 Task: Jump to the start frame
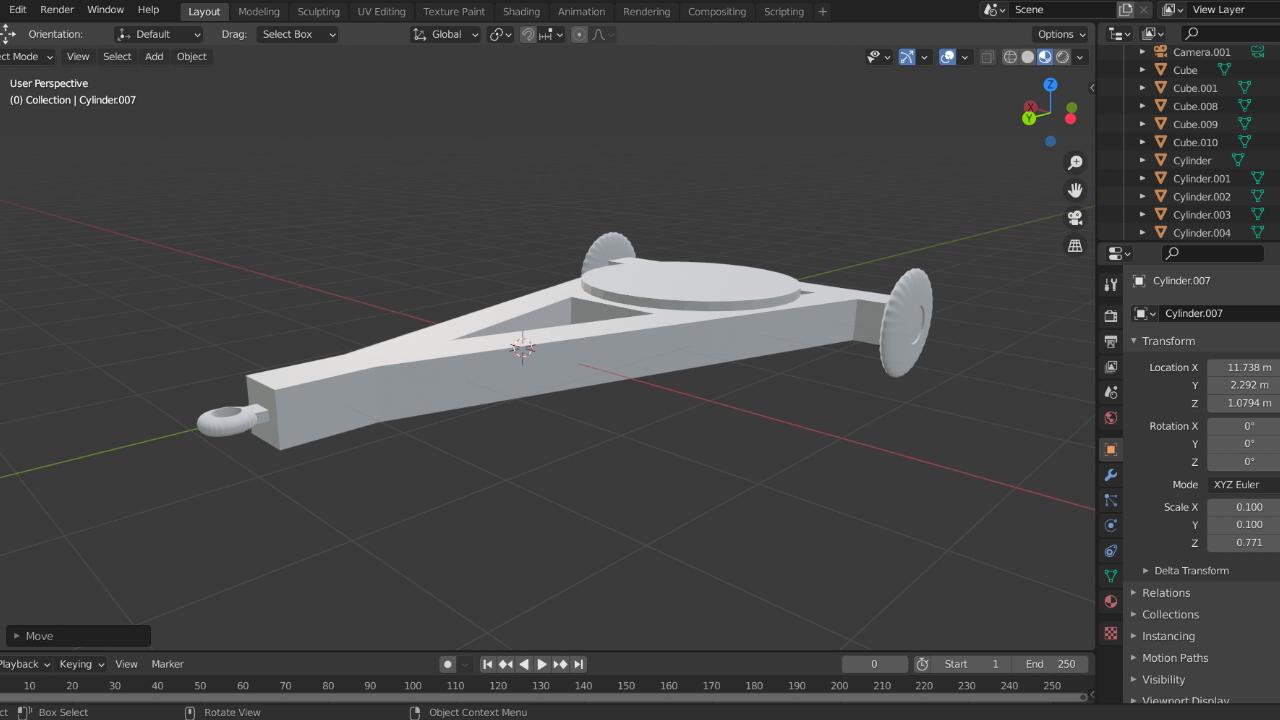pos(488,664)
